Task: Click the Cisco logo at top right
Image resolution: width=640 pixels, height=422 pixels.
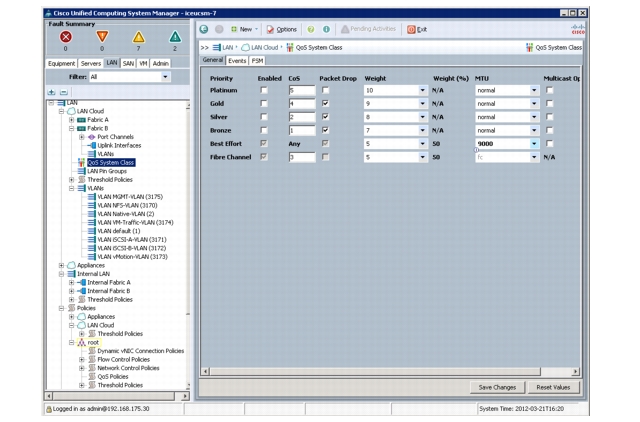Action: pos(578,29)
